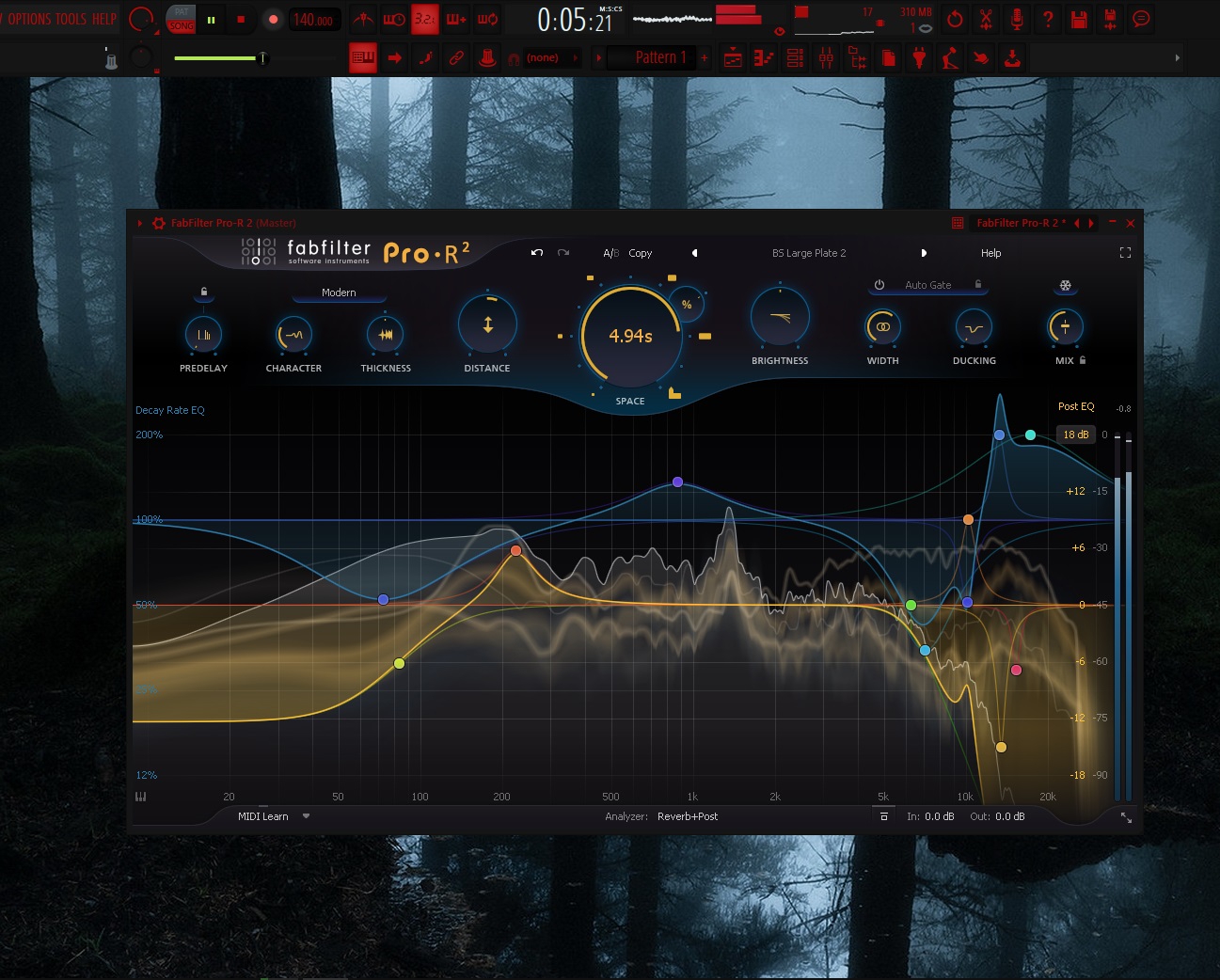Open the Pattern 1 selector
The image size is (1220, 980).
(x=655, y=58)
